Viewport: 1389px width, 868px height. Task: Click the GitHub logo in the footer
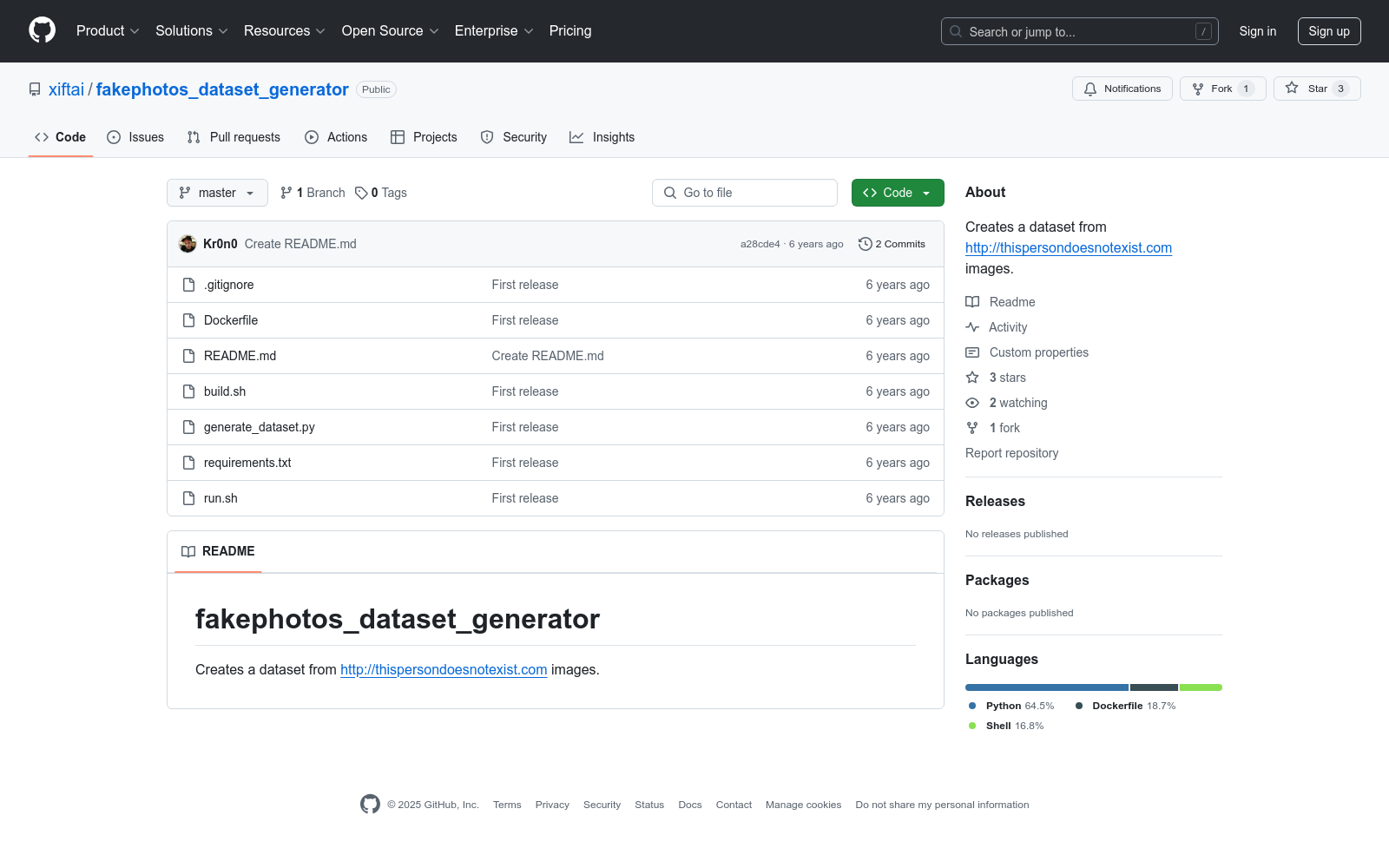coord(370,805)
